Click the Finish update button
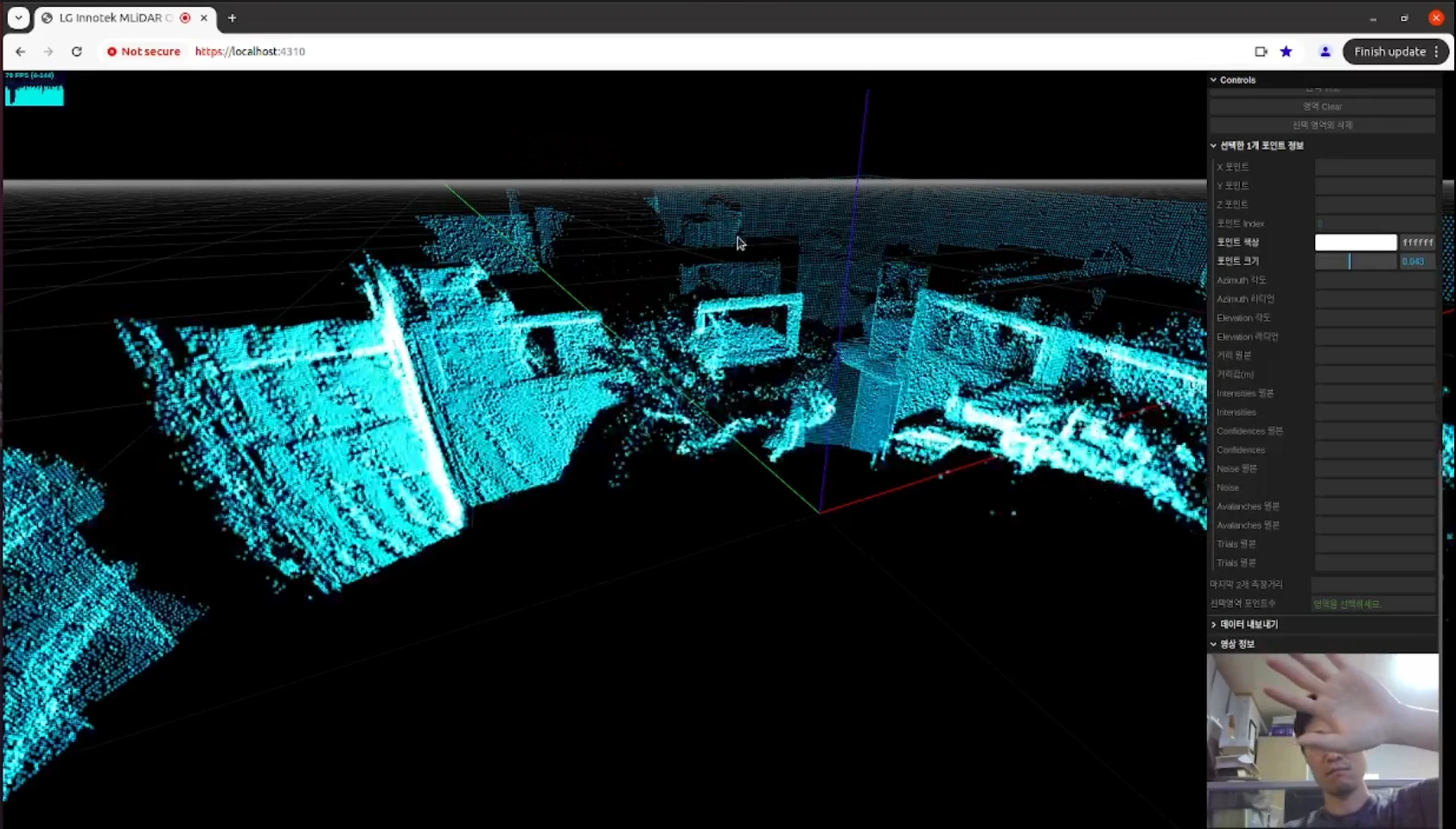This screenshot has width=1456, height=829. (x=1389, y=52)
